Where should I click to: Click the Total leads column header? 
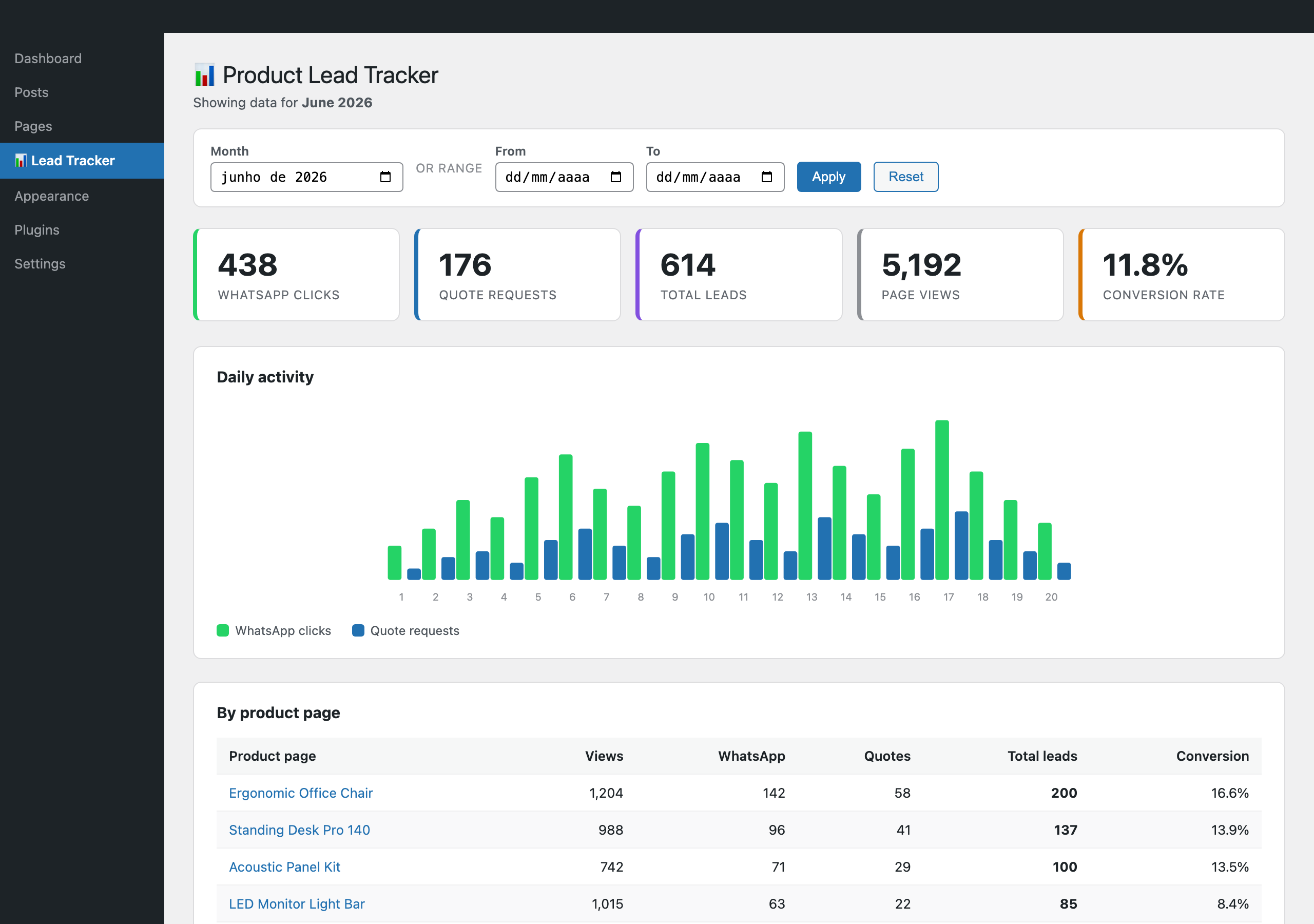[x=1042, y=756]
